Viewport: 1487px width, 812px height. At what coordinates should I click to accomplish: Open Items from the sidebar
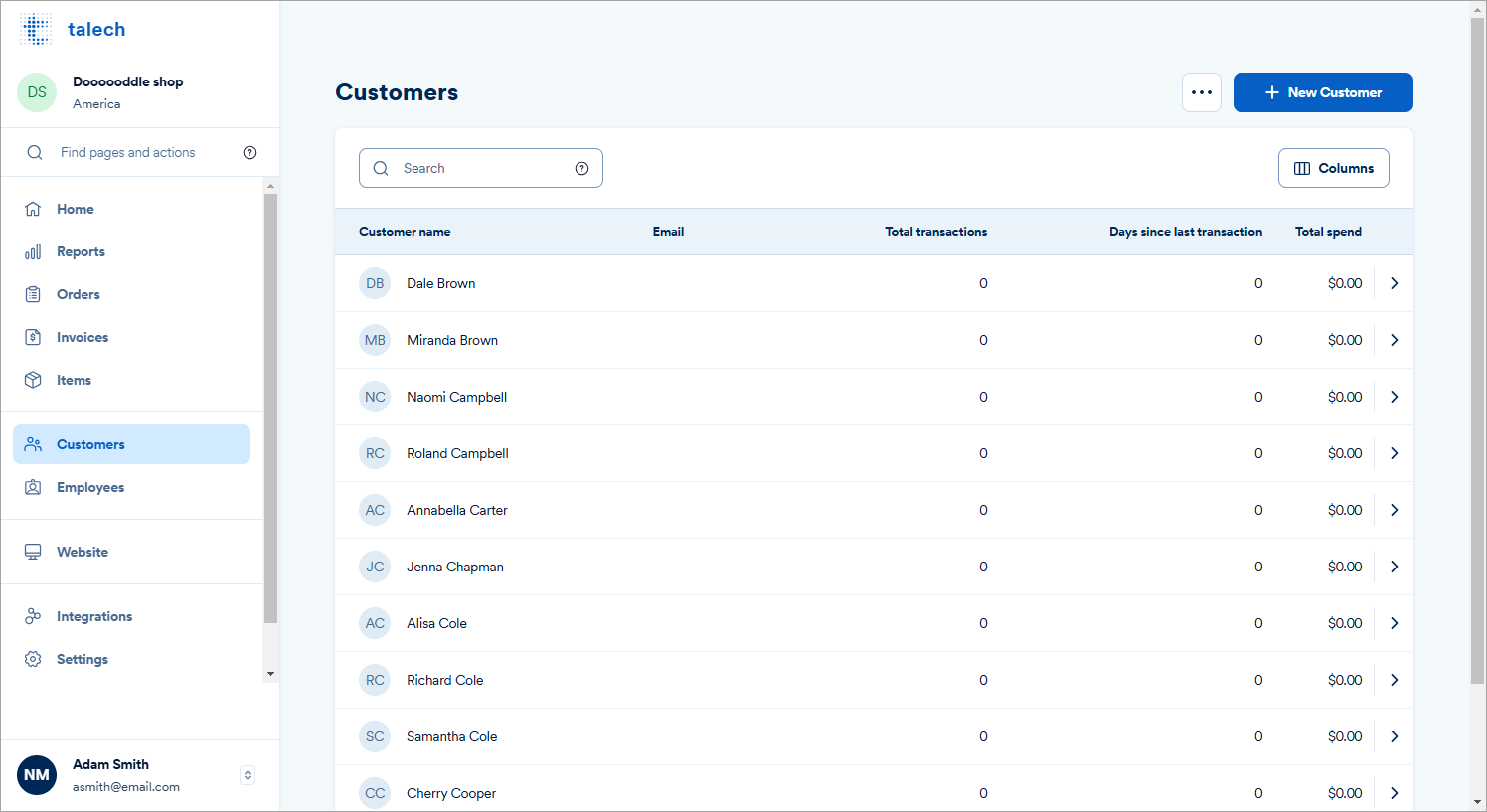[x=131, y=380]
